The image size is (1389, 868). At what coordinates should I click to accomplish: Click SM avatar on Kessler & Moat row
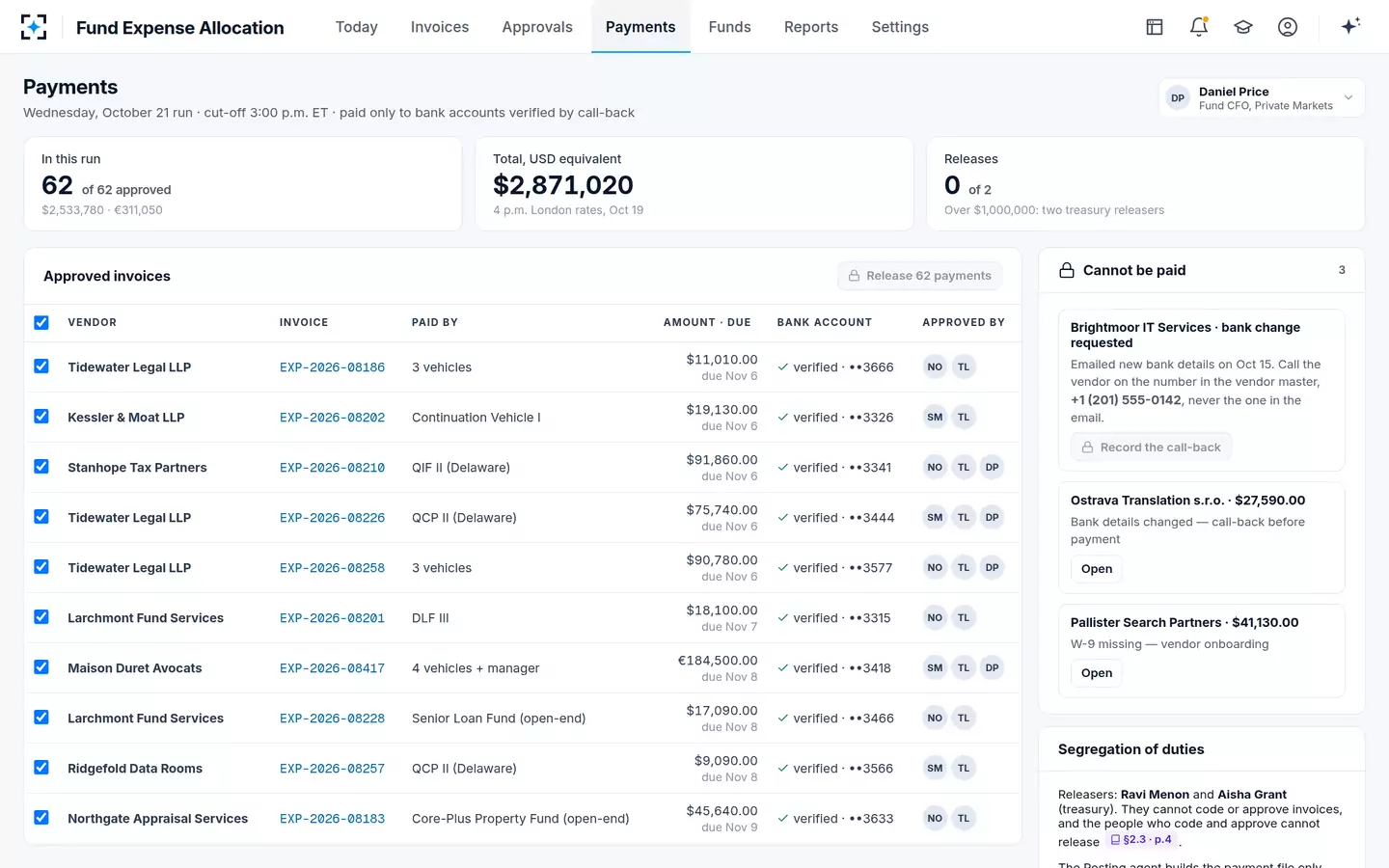935,417
